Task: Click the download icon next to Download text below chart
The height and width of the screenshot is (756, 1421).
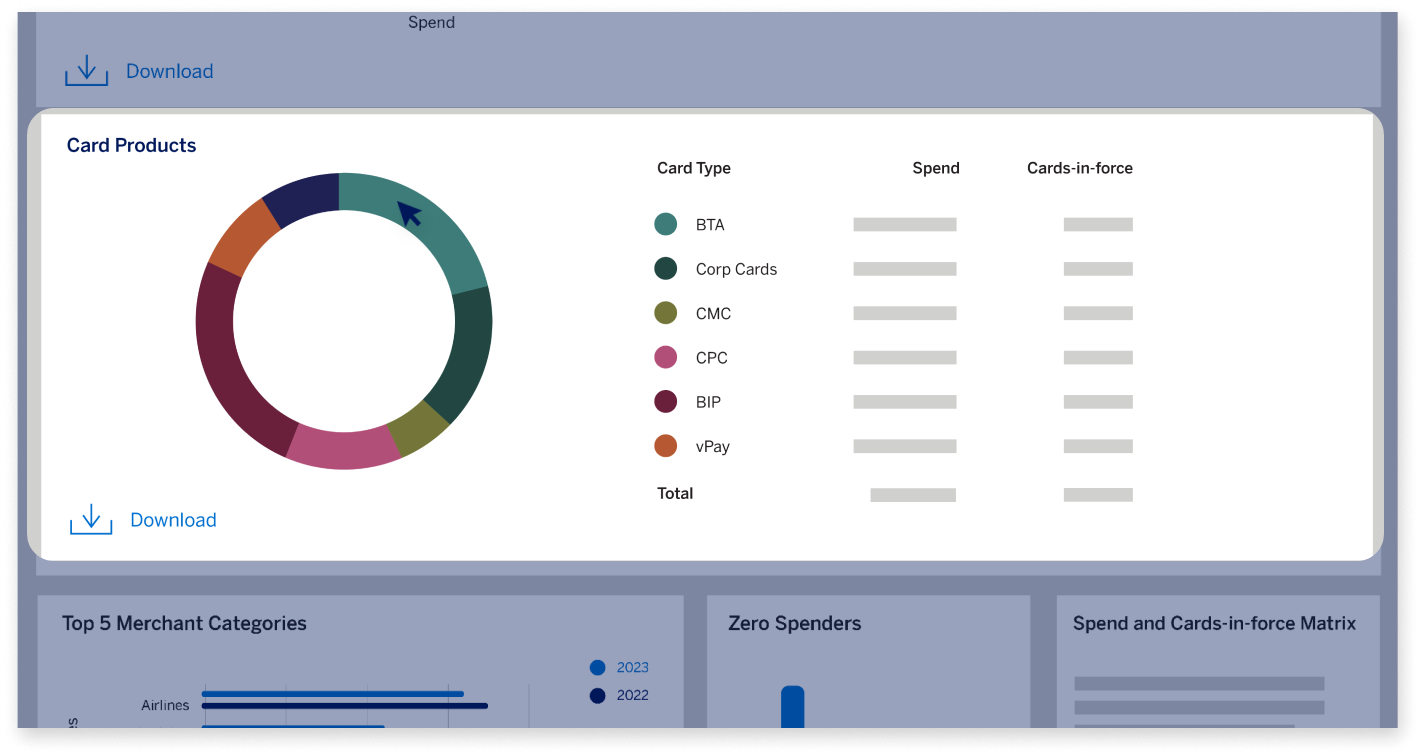Action: pyautogui.click(x=90, y=518)
